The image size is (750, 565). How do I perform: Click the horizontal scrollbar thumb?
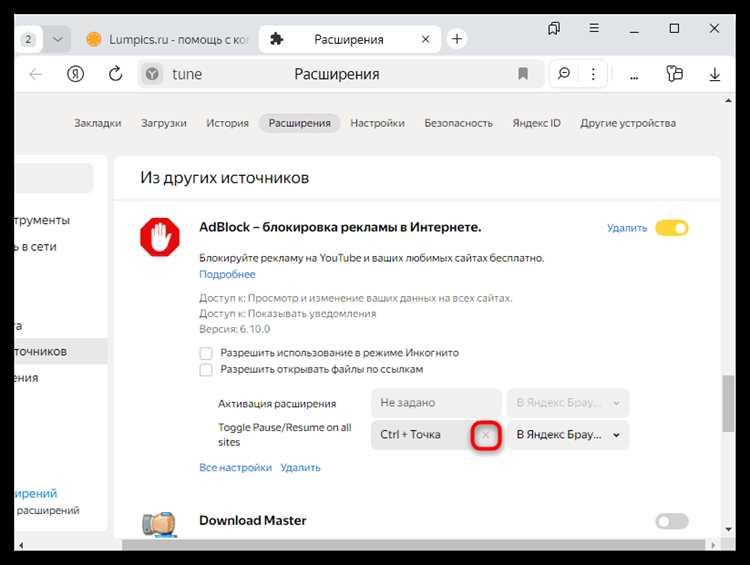(x=414, y=545)
